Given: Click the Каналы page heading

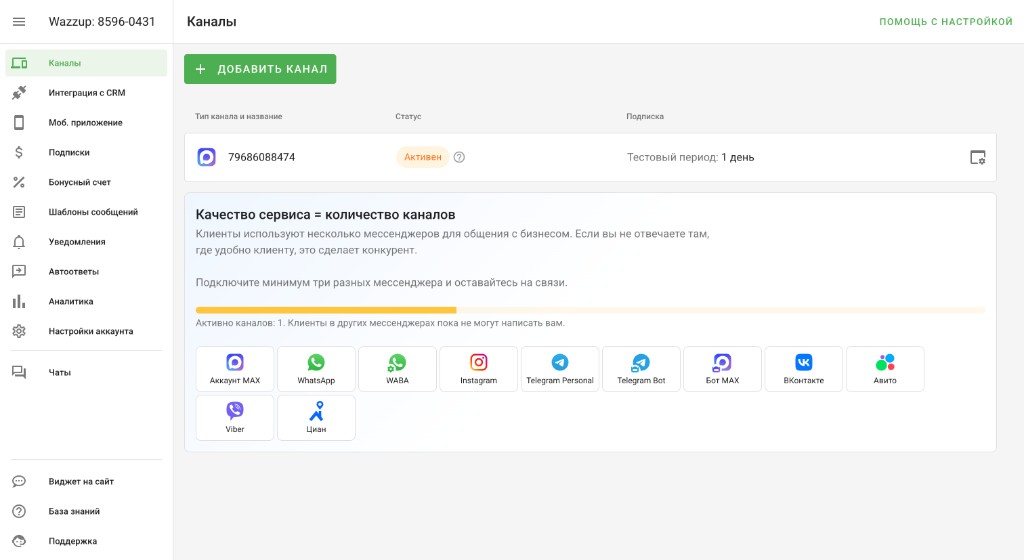Looking at the screenshot, I should (x=212, y=22).
